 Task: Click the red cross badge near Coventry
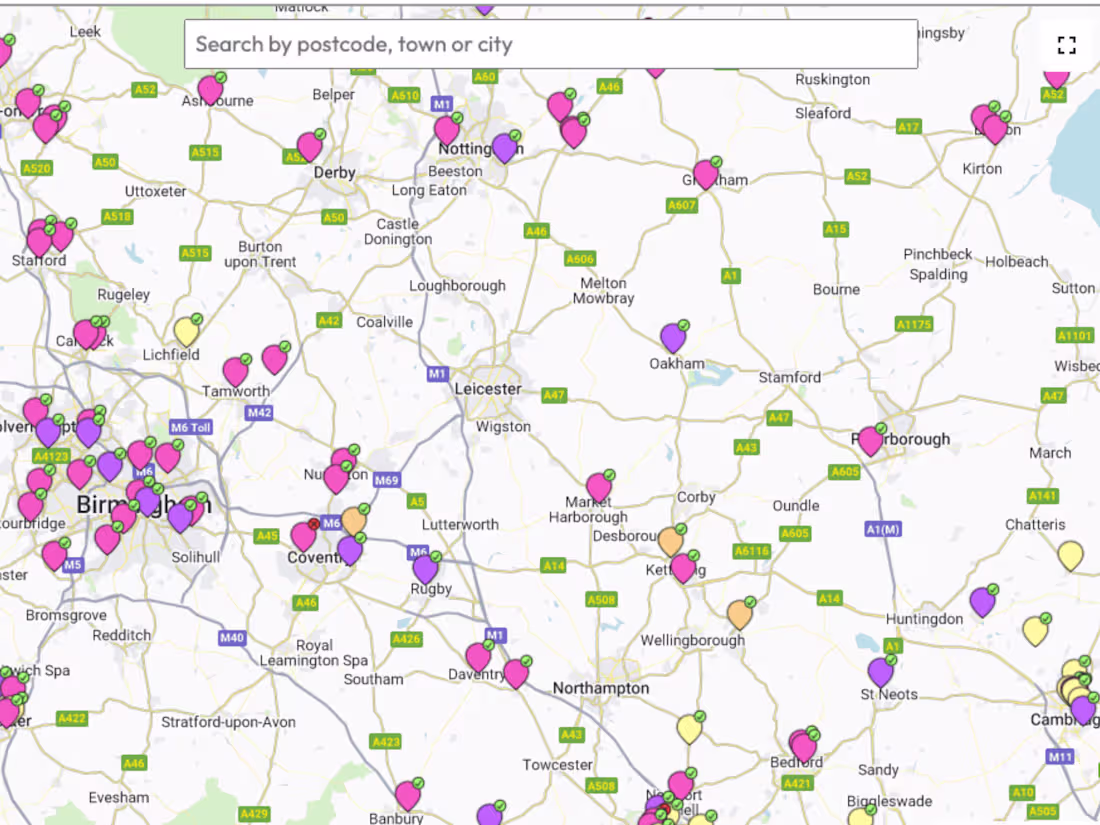[x=313, y=523]
